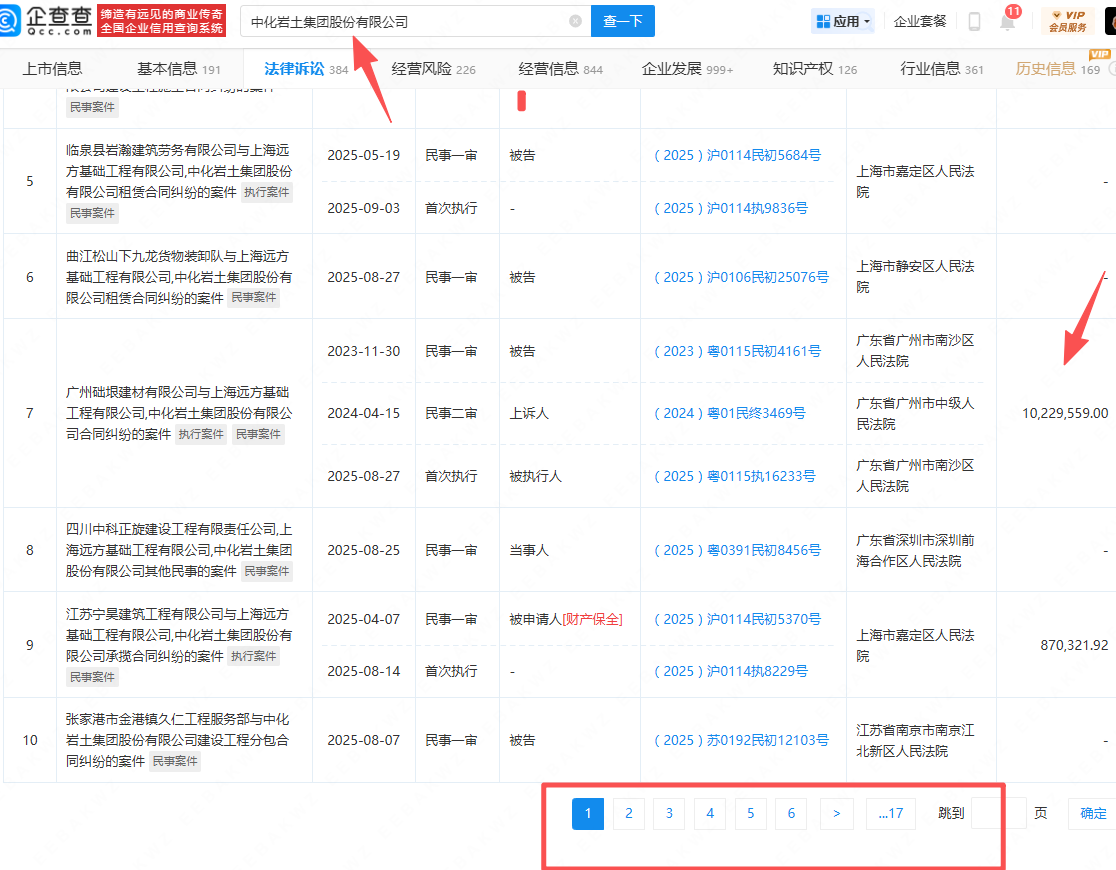Click 执行案件 tag in row 7

click(201, 434)
